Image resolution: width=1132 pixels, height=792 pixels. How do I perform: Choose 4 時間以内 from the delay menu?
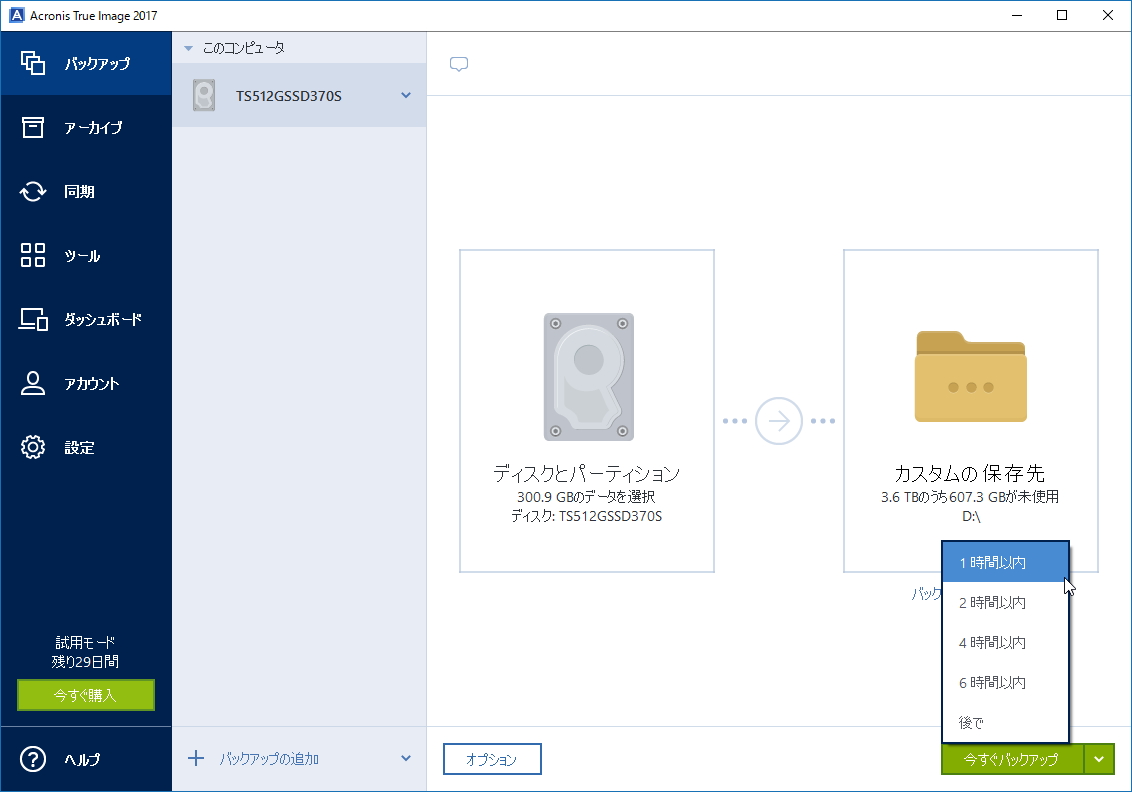pos(1006,643)
